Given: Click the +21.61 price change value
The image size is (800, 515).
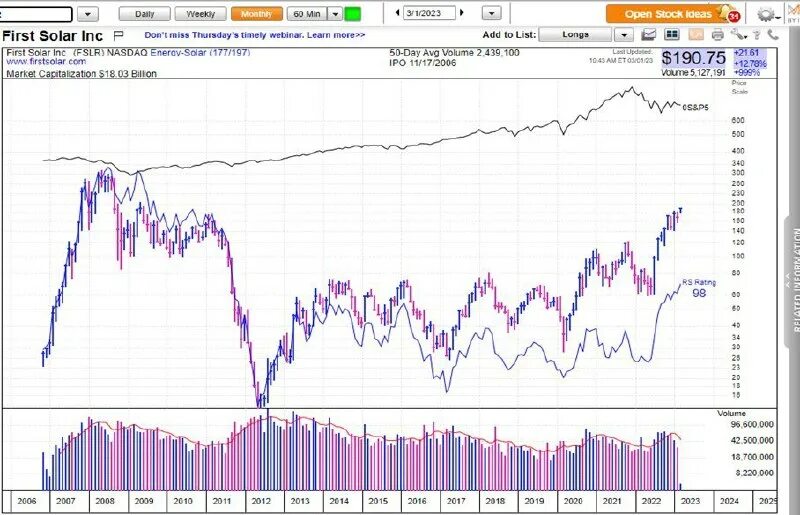Looking at the screenshot, I should pos(747,53).
